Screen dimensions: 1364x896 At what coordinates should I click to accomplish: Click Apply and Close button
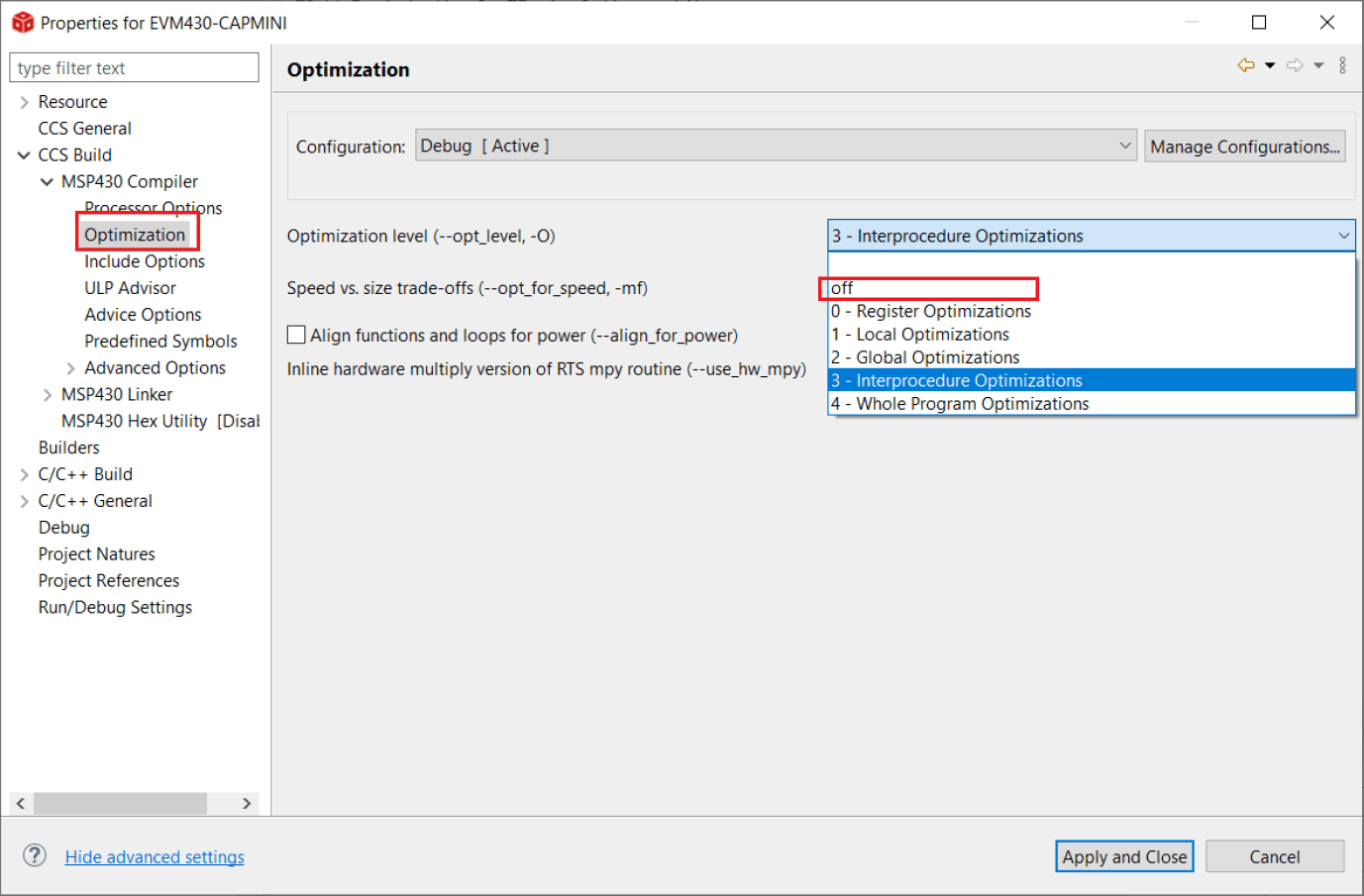click(1123, 856)
